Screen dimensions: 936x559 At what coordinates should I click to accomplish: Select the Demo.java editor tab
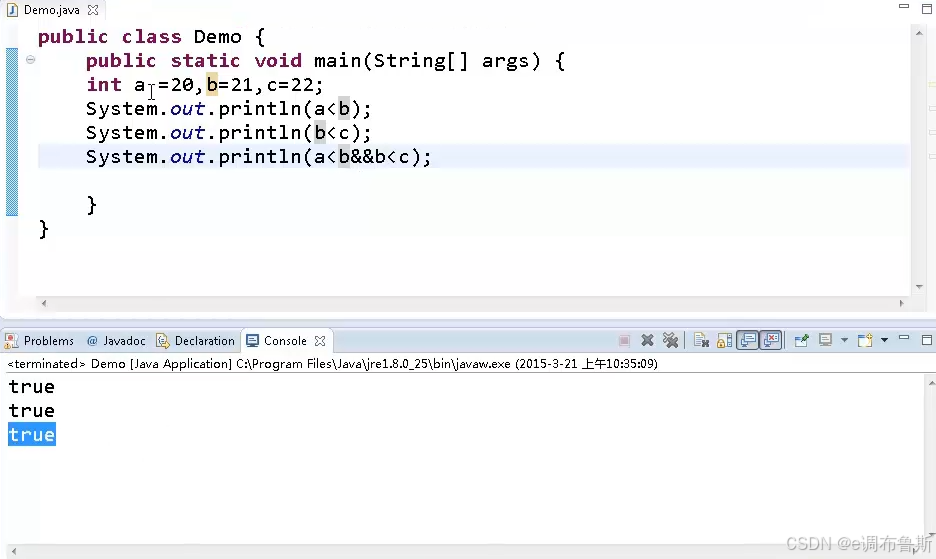pos(51,10)
